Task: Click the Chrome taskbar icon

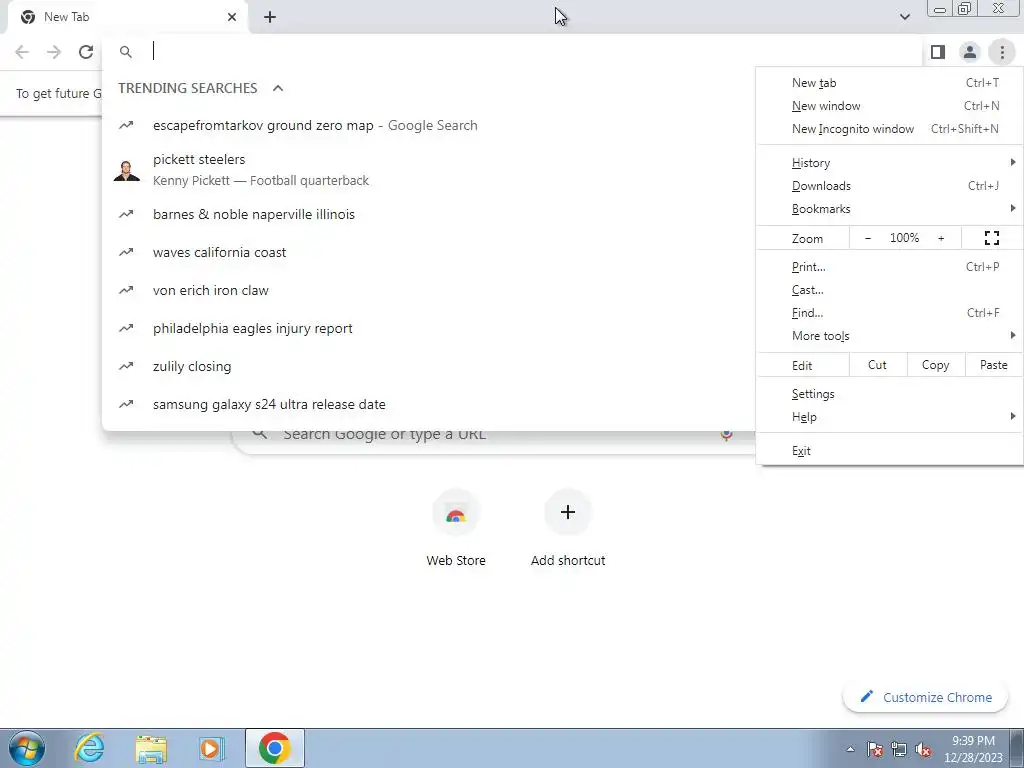Action: (275, 748)
